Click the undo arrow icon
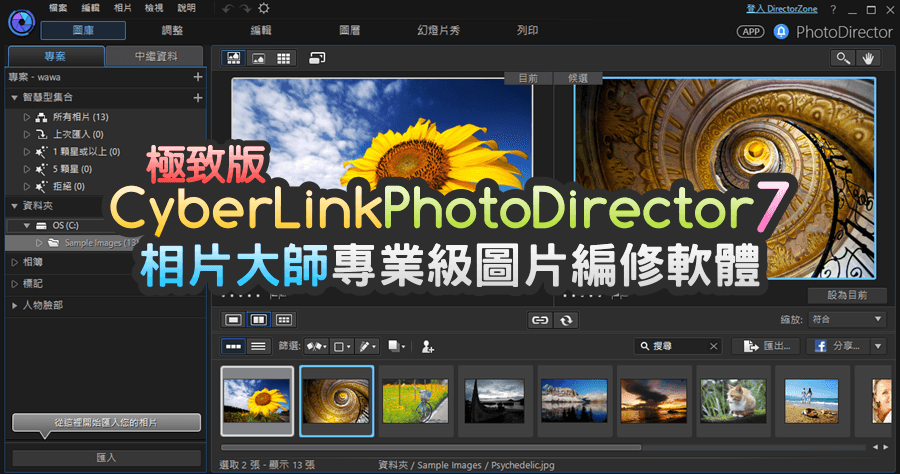The width and height of the screenshot is (900, 474). 228,9
